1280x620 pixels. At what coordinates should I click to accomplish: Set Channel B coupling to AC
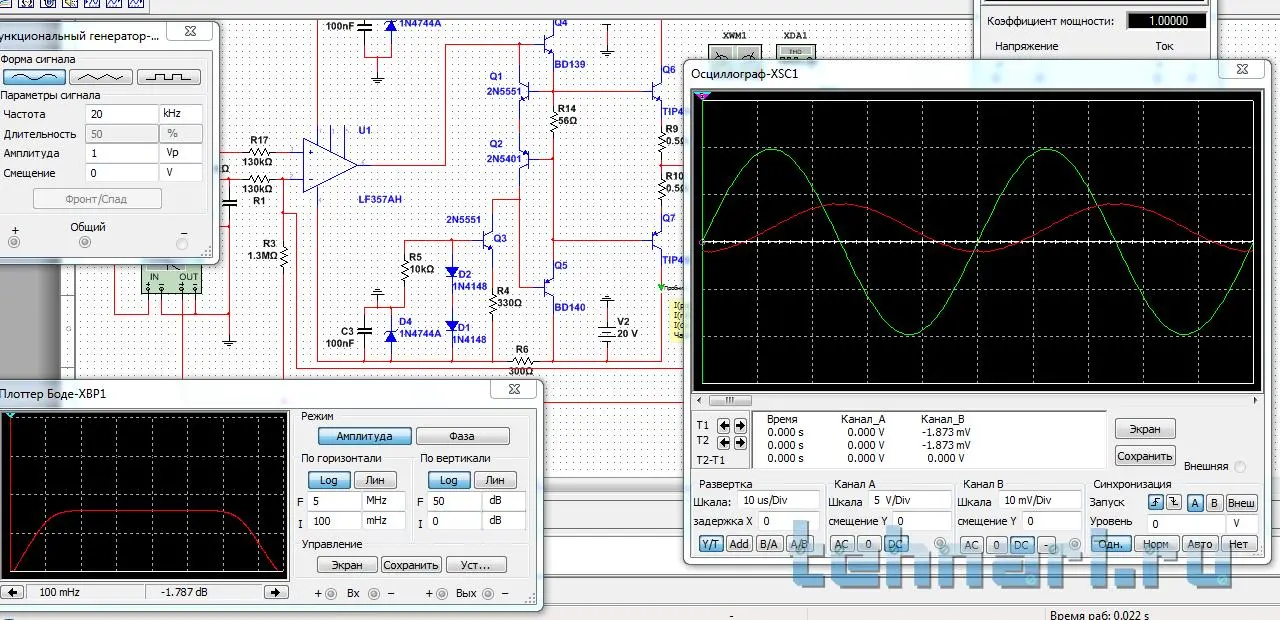coord(970,545)
